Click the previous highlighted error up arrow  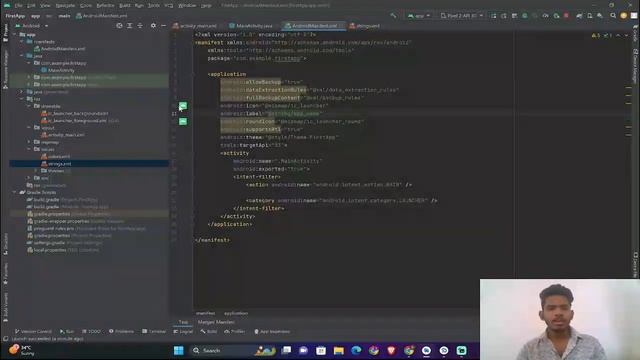click(618, 36)
